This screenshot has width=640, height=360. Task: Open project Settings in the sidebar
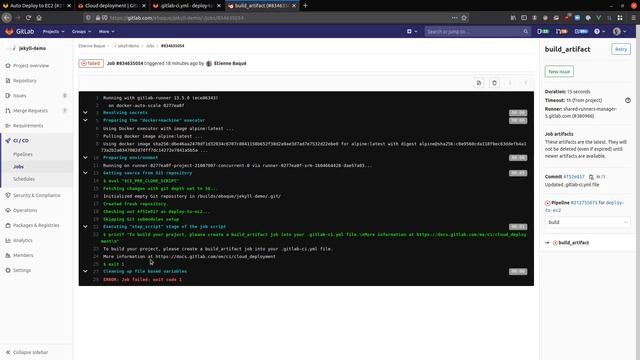[22, 270]
